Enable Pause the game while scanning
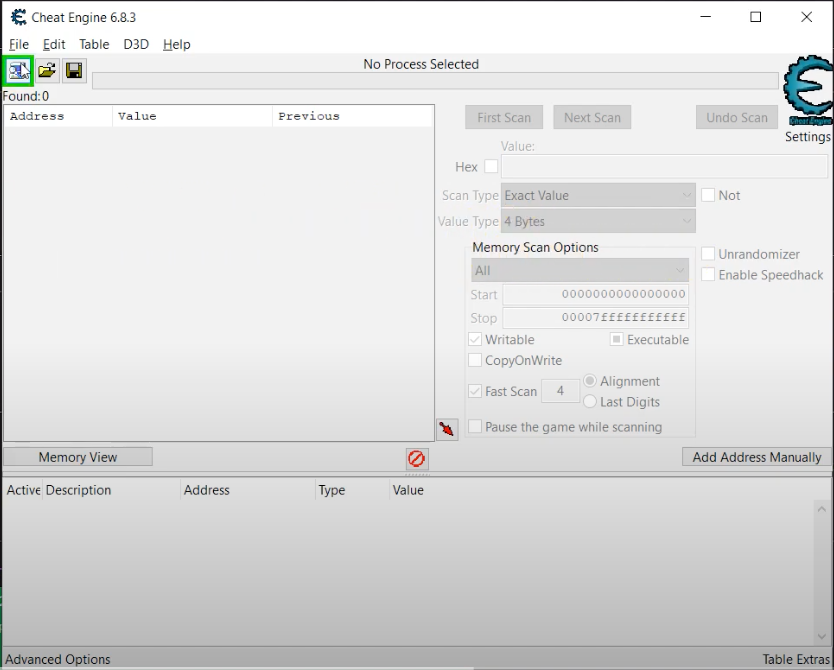The image size is (834, 670). [x=475, y=426]
